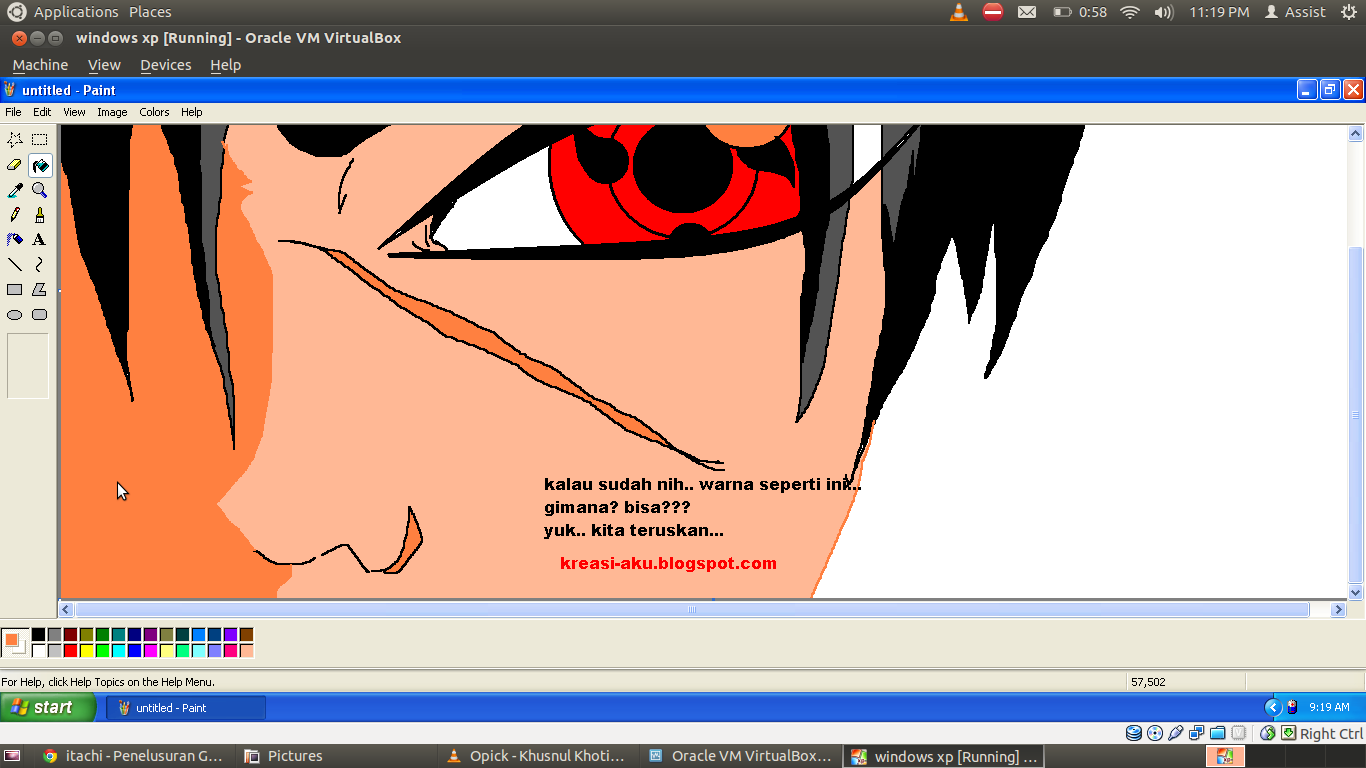Image resolution: width=1366 pixels, height=768 pixels.
Task: Open VirtualBox Machine menu
Action: [40, 65]
